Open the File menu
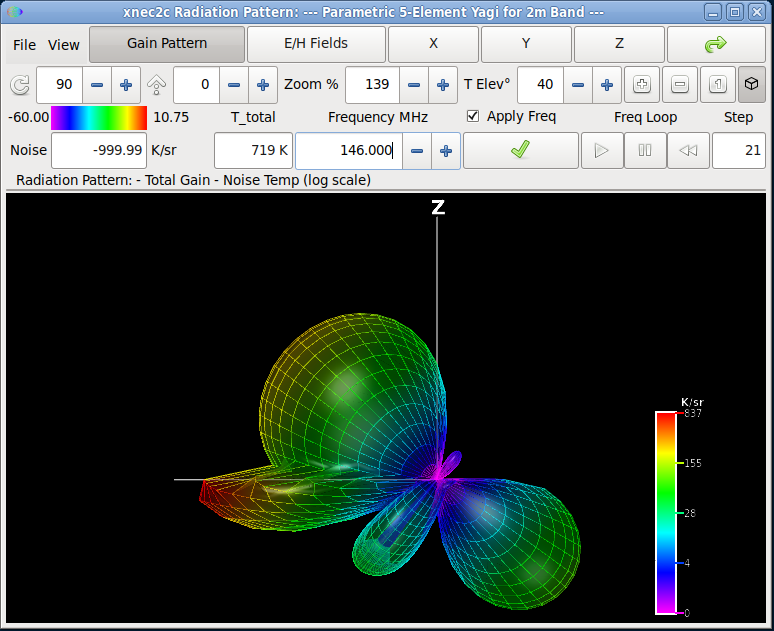The height and width of the screenshot is (631, 774). click(24, 45)
